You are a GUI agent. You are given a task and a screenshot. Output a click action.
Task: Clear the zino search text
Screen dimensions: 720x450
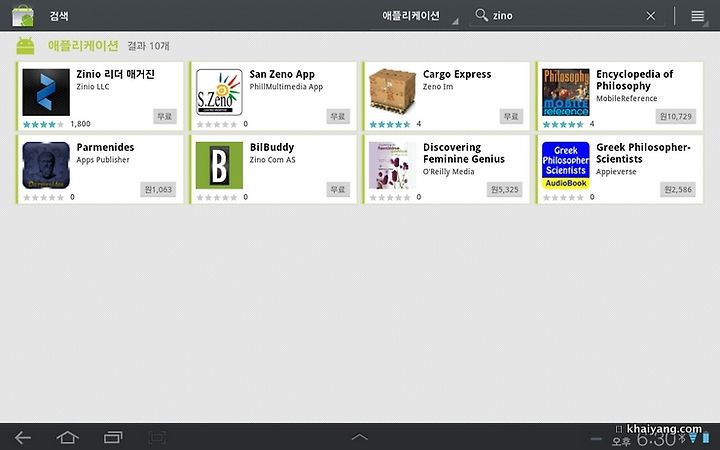coord(651,16)
